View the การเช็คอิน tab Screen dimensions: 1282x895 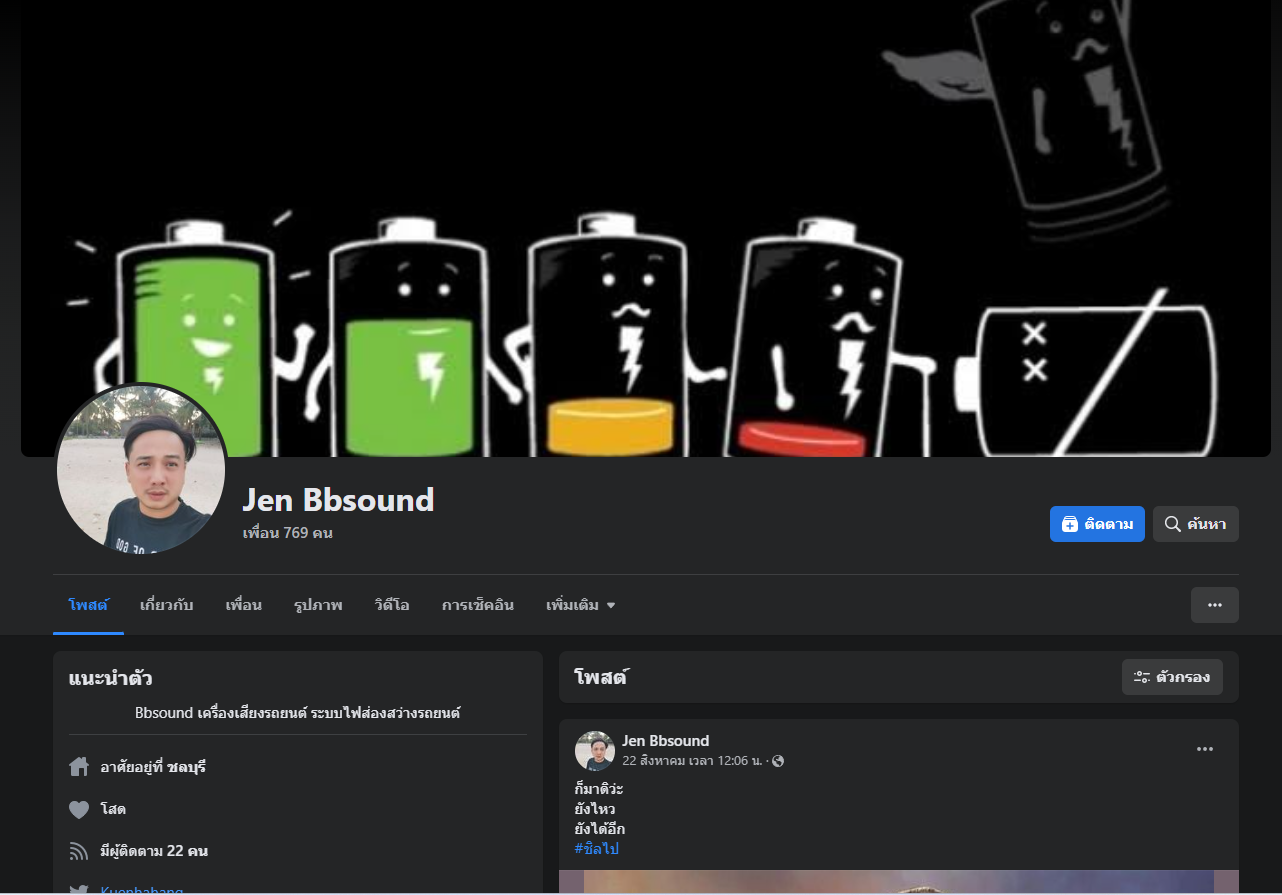point(478,605)
